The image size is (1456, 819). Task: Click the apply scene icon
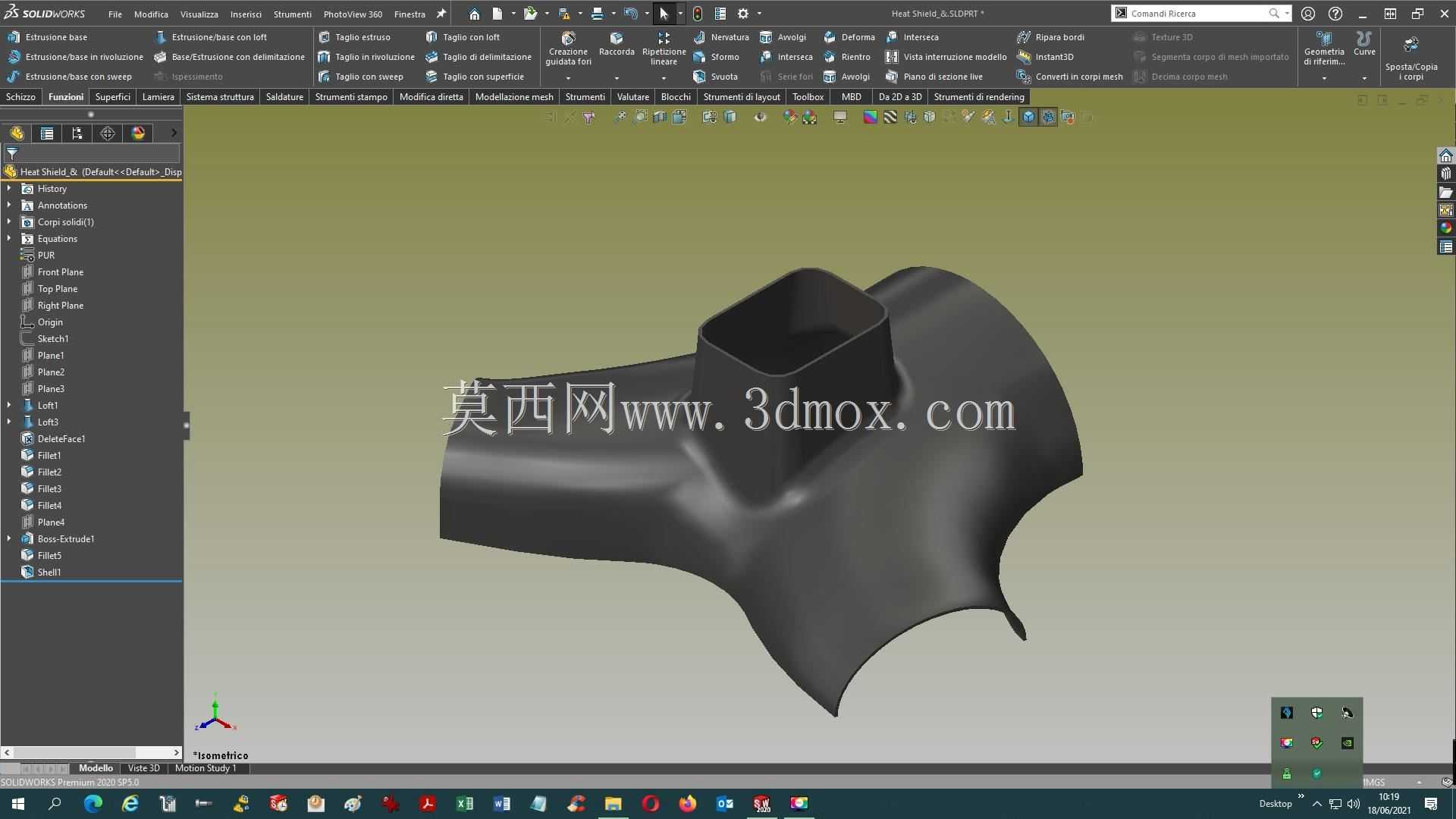810,117
